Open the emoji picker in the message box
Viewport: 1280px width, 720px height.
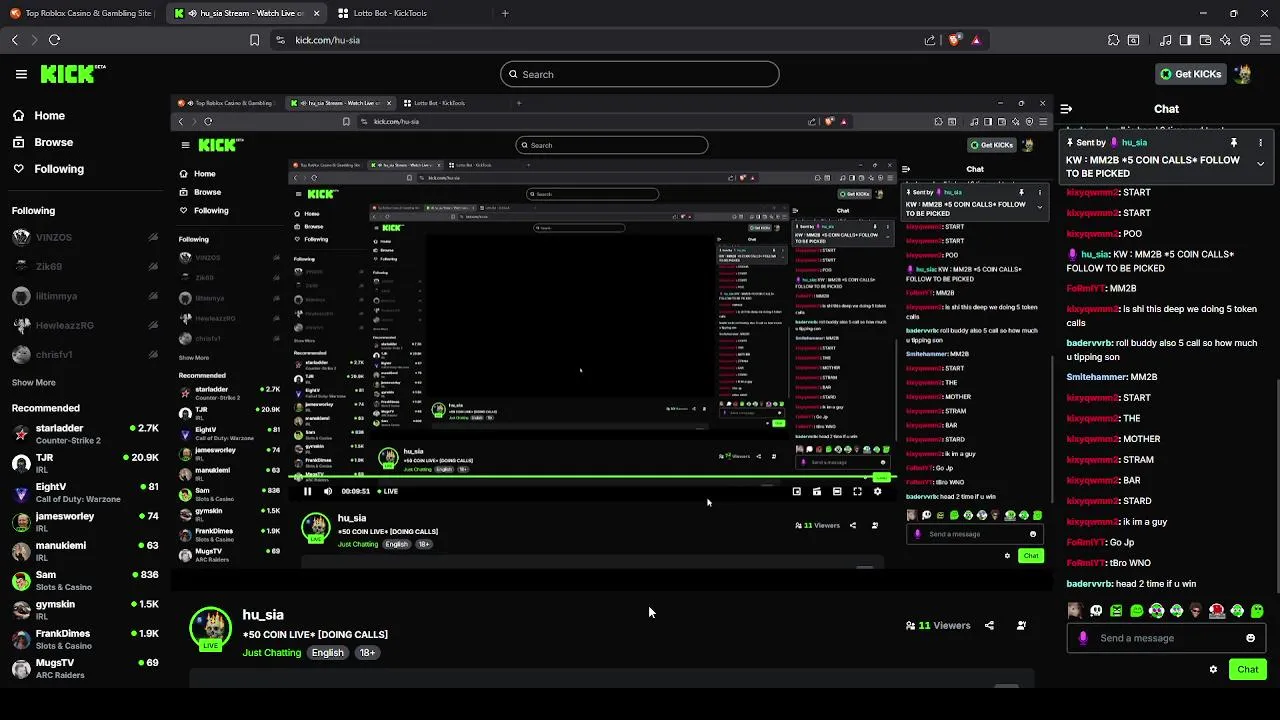tap(1250, 638)
